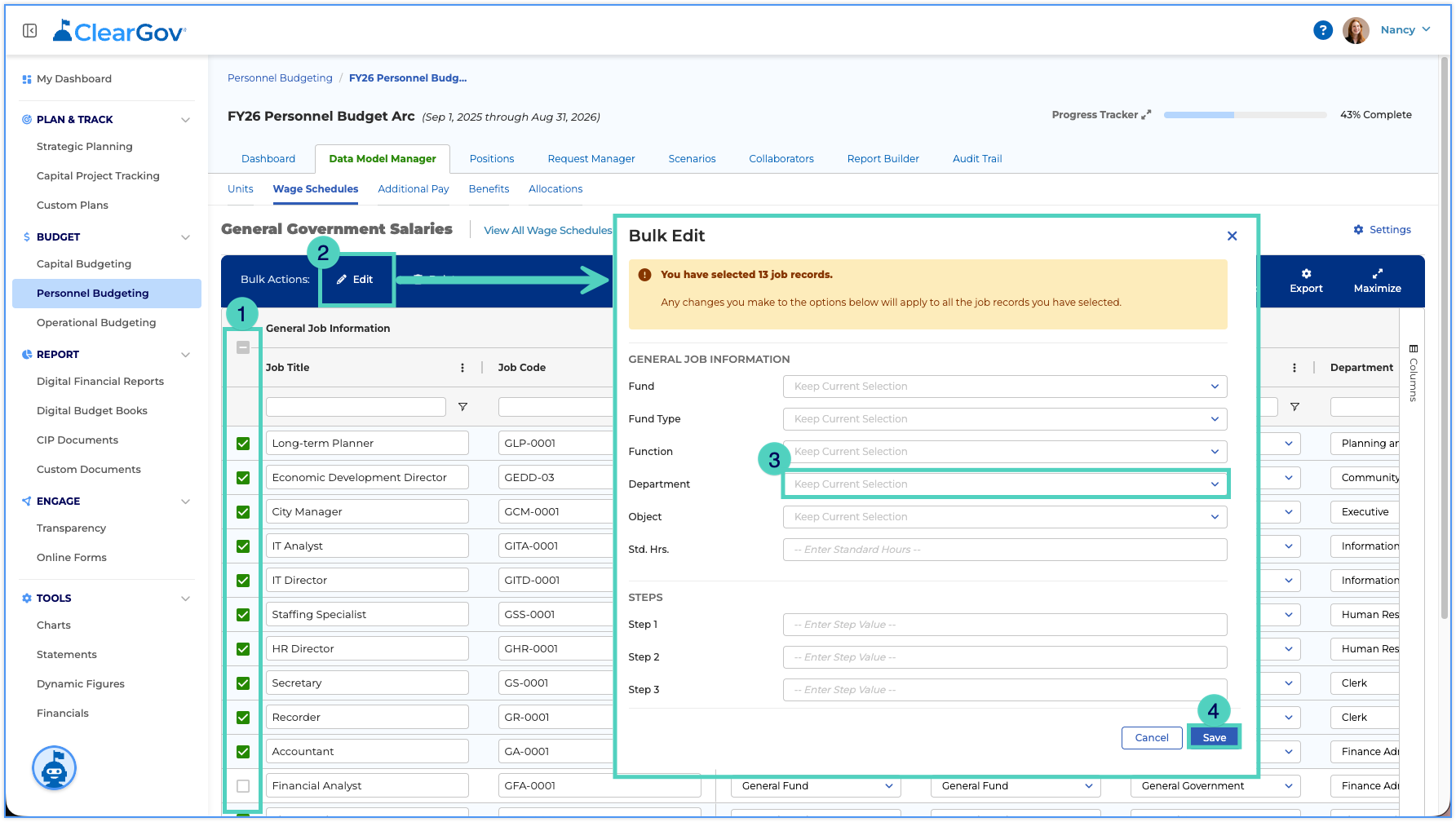Click the ClearGov logo

pyautogui.click(x=119, y=31)
